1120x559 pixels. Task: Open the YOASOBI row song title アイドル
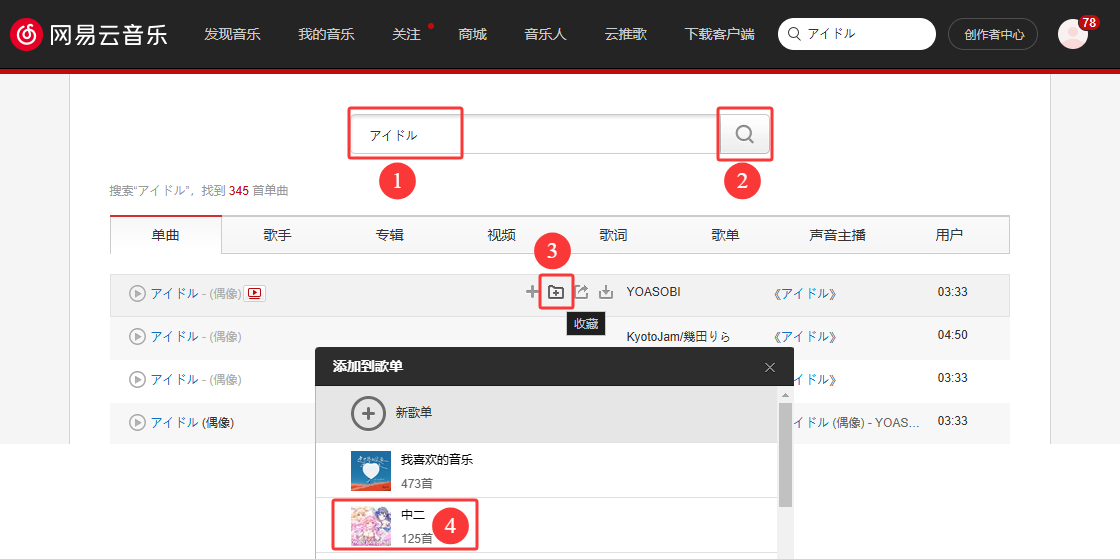[174, 293]
